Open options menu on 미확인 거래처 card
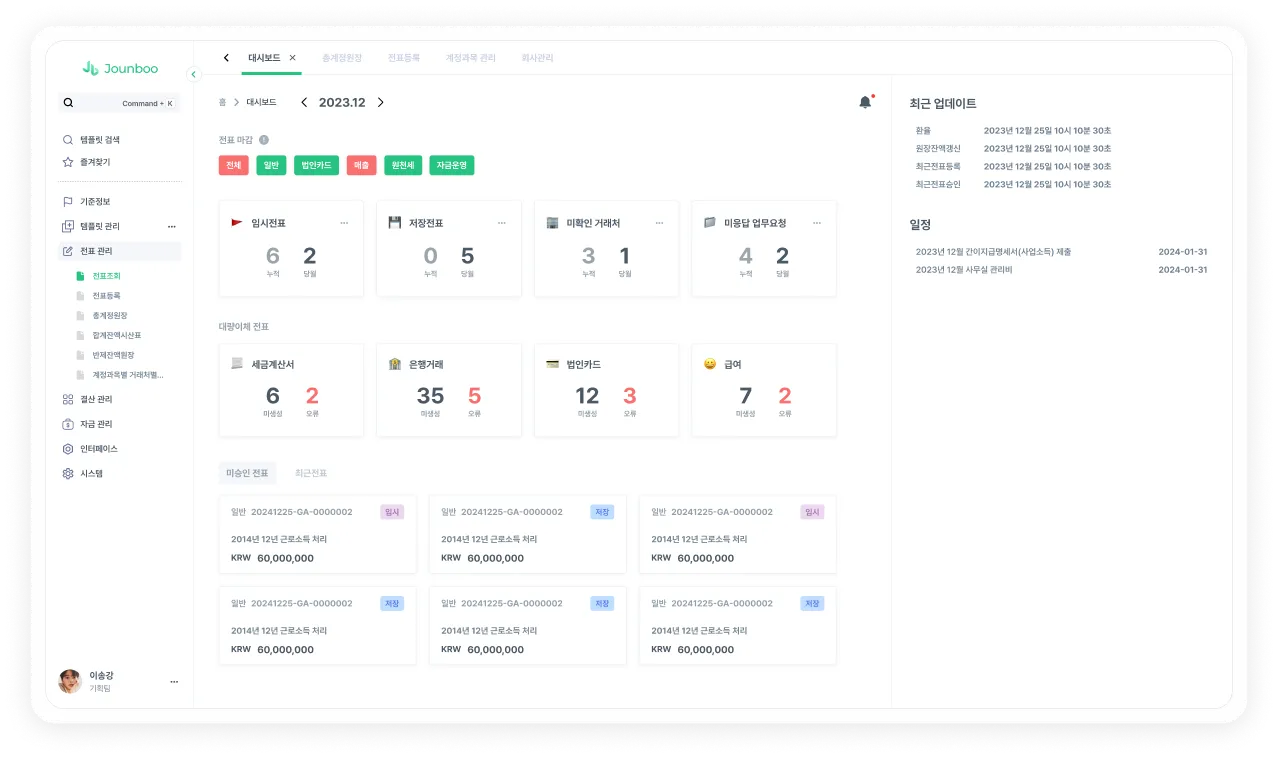This screenshot has width=1278, height=758. tap(659, 223)
